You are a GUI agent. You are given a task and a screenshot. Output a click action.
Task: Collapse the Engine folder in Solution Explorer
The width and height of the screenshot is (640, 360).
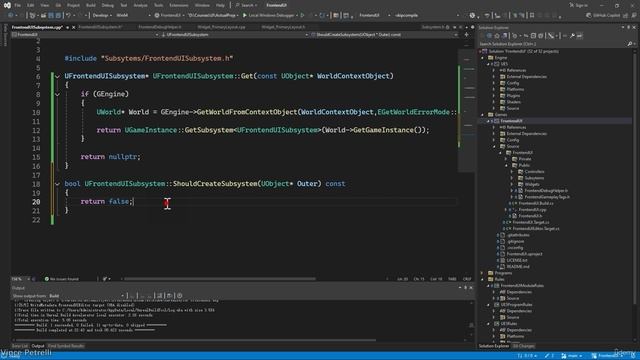482,58
